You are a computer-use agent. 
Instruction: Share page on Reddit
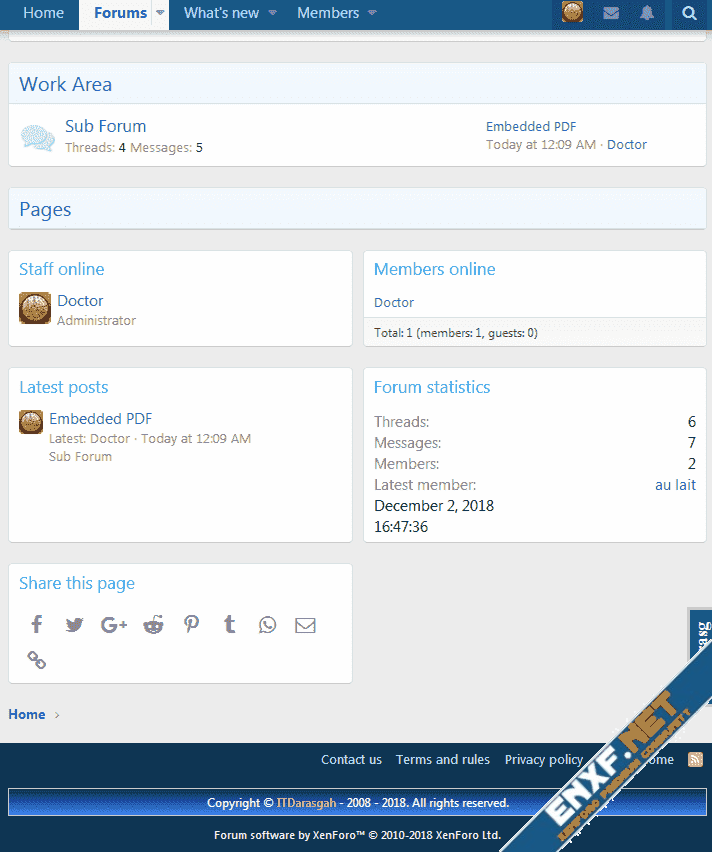pos(153,625)
